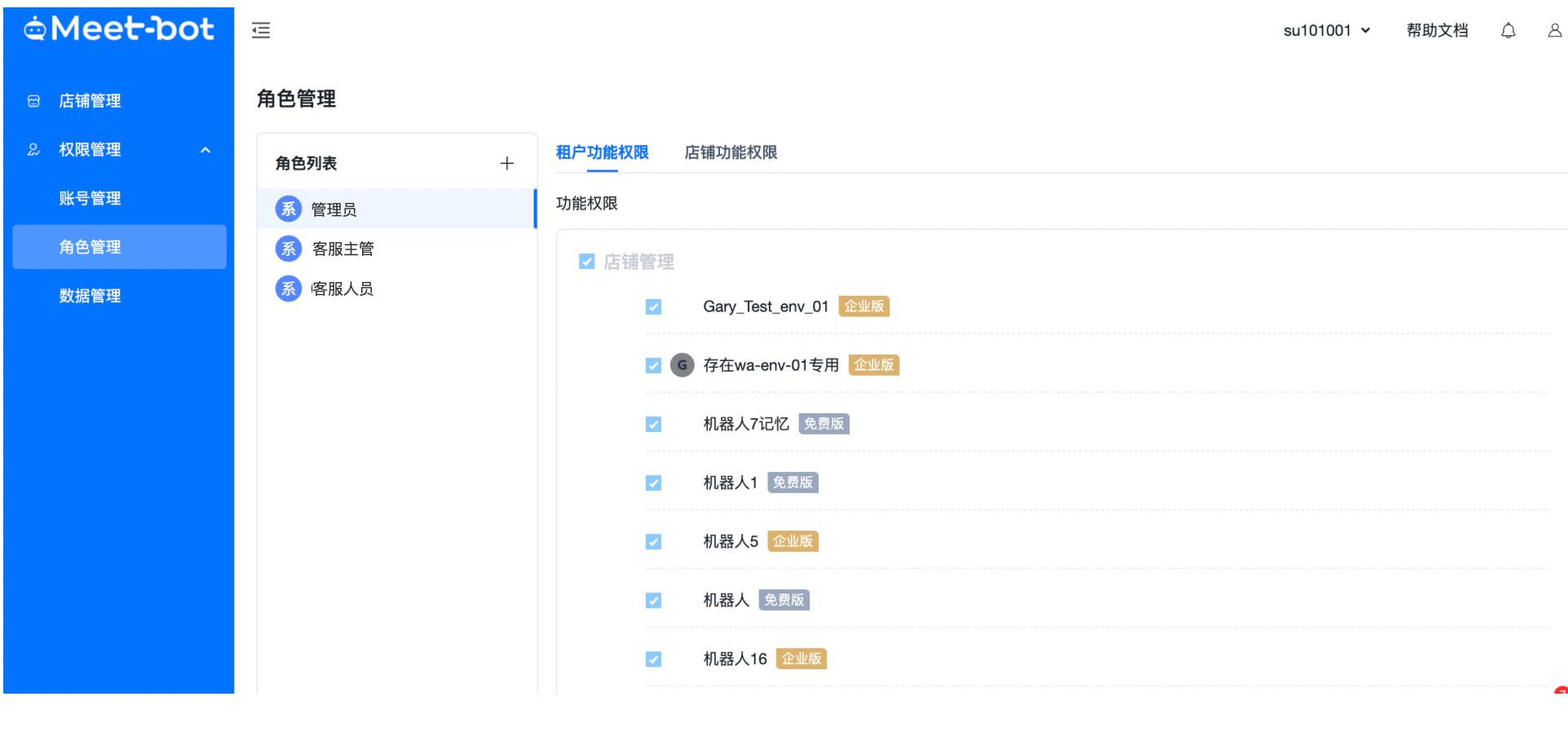Click the Meet-bot logo
Image resolution: width=1568 pixels, height=736 pixels.
pos(119,29)
